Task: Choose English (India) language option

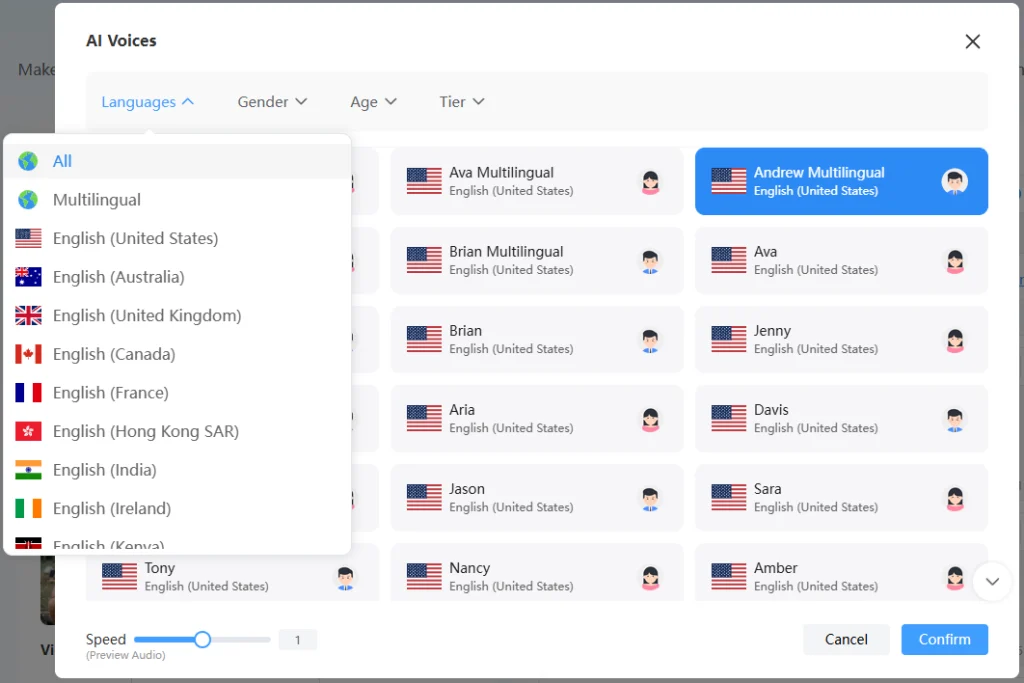Action: 105,470
